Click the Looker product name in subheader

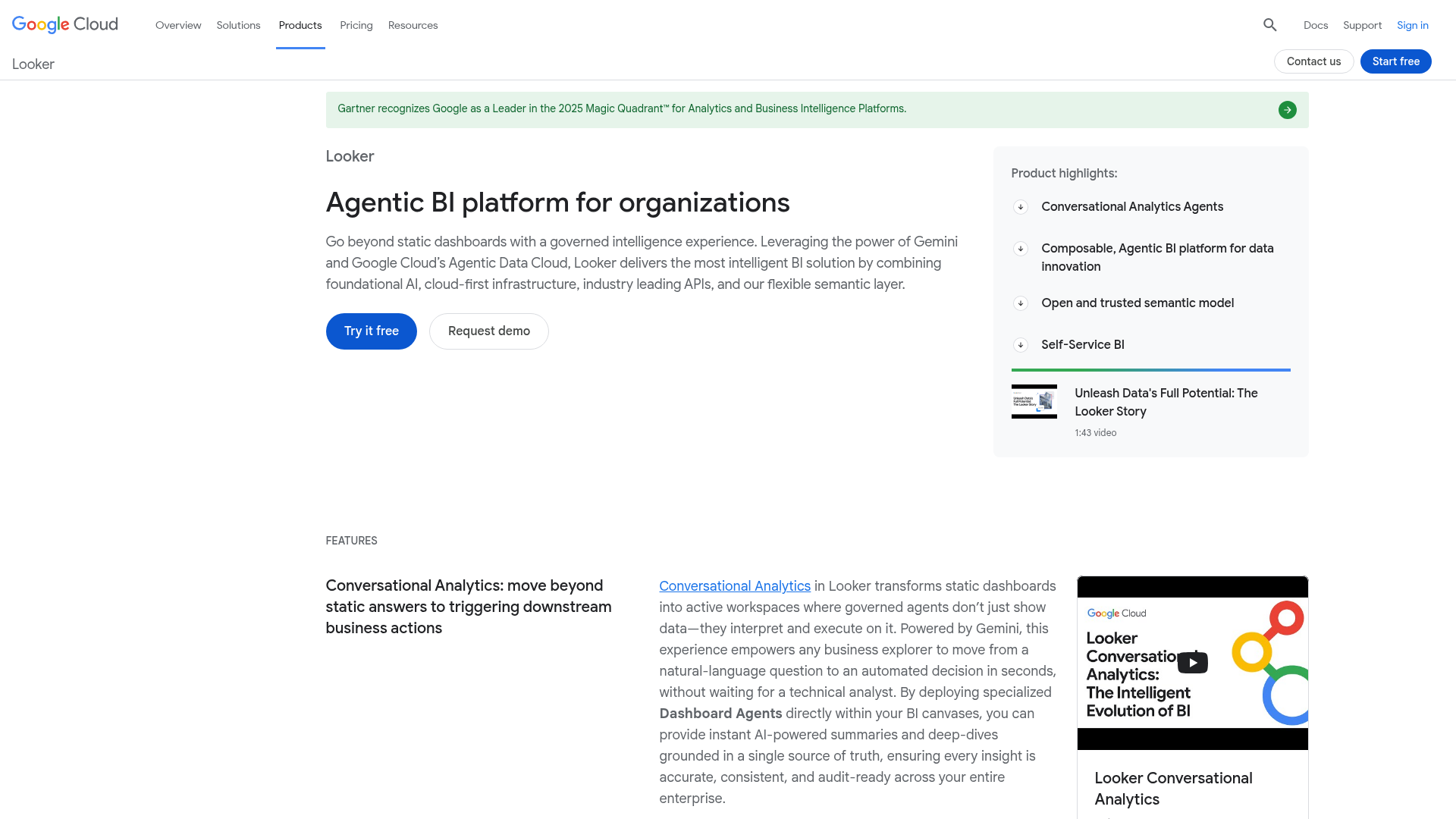pyautogui.click(x=33, y=64)
